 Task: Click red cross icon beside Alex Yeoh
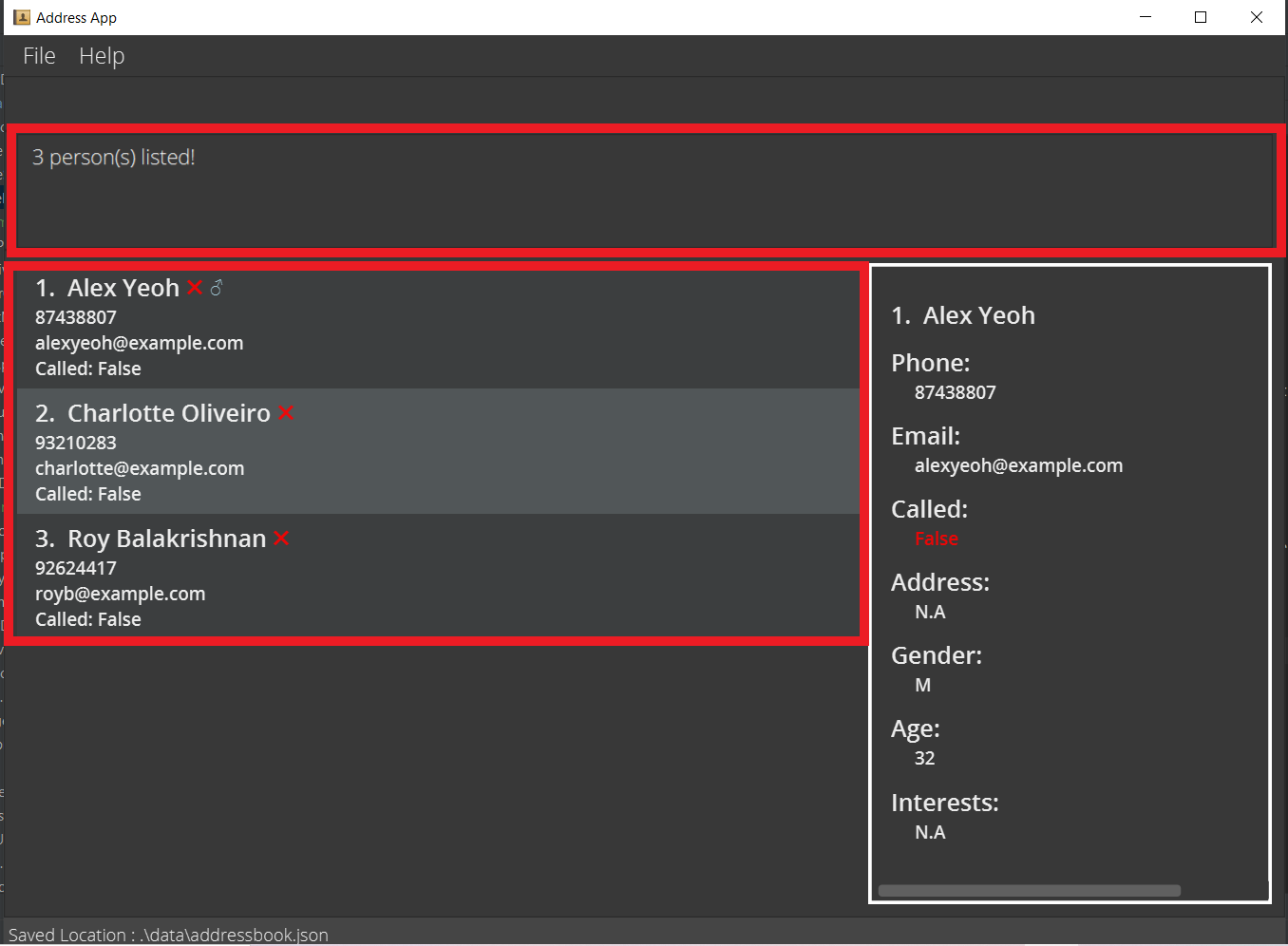[195, 288]
